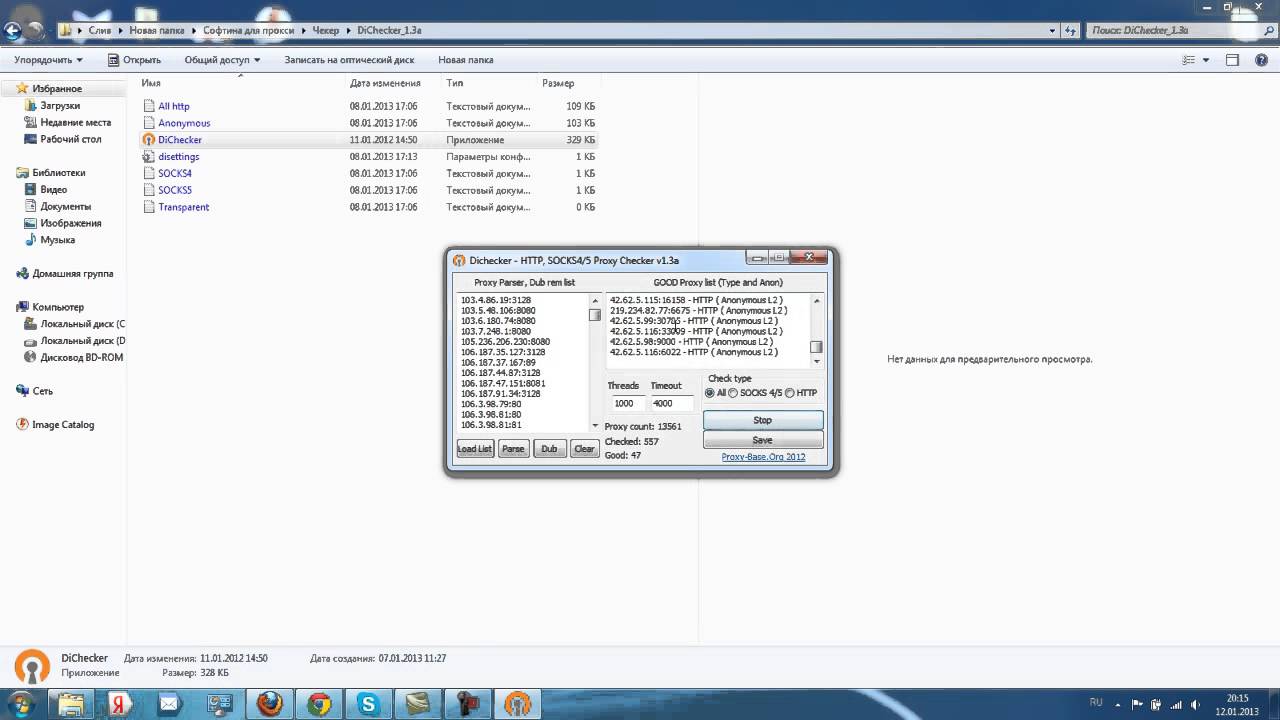This screenshot has height=720, width=1280.
Task: Select the SOCKS4 text file
Action: tap(174, 174)
